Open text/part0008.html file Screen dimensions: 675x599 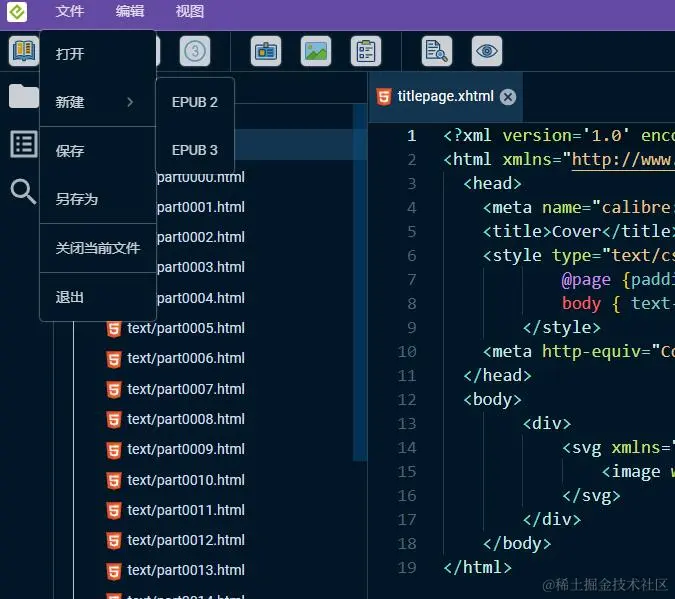[x=186, y=419]
